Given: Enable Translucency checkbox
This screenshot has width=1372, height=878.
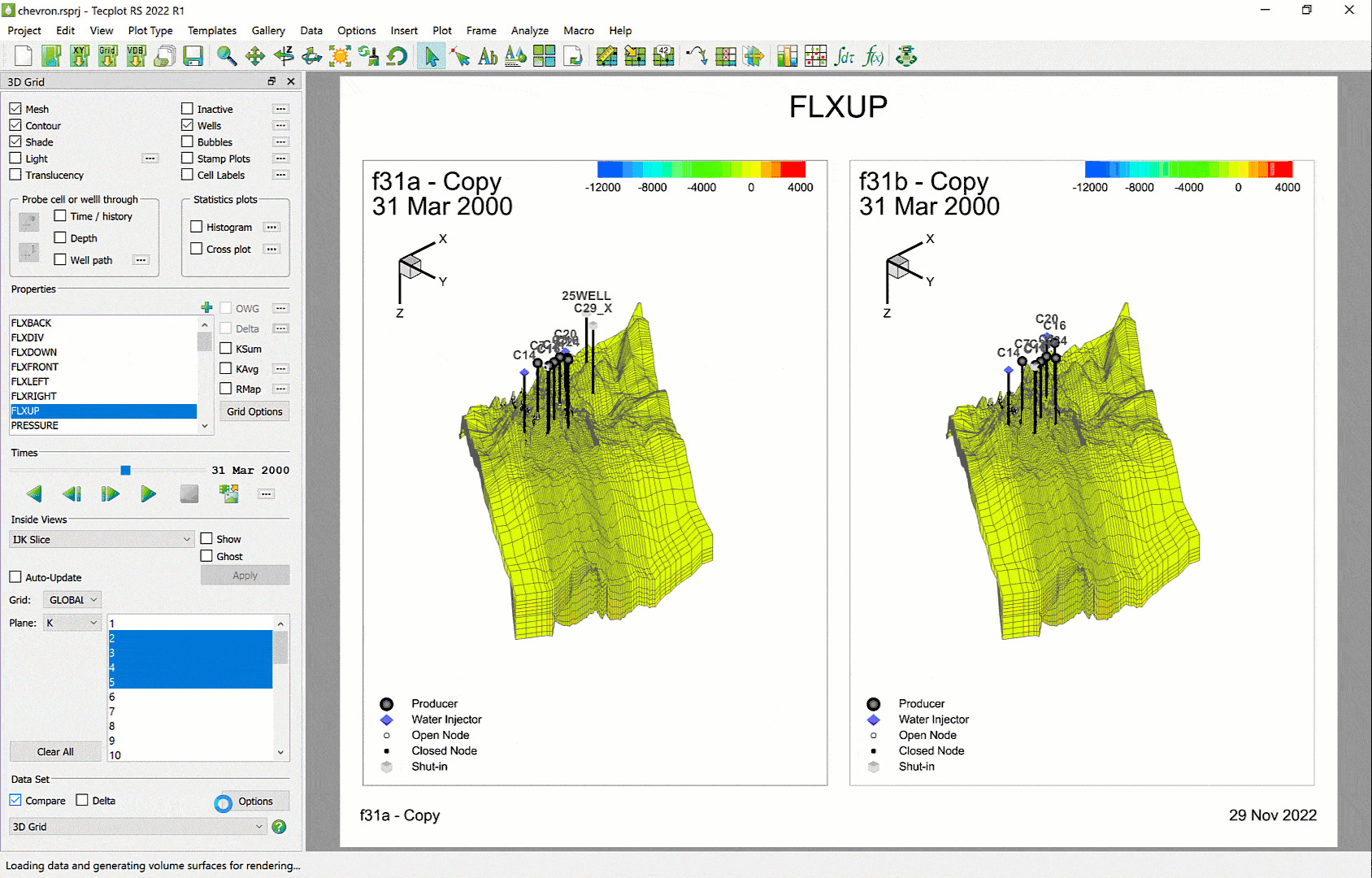Looking at the screenshot, I should tap(15, 175).
